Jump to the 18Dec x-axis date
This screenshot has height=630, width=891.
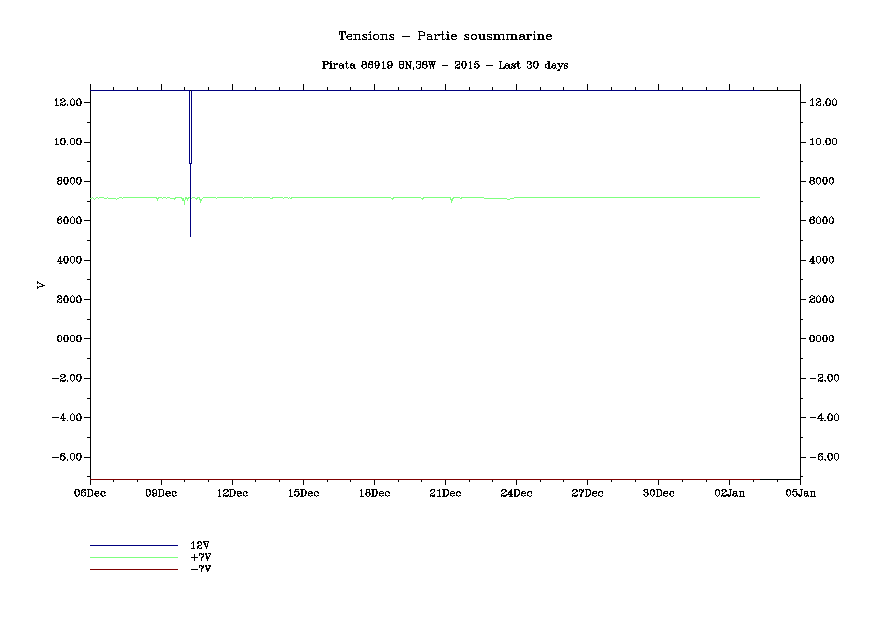point(374,492)
